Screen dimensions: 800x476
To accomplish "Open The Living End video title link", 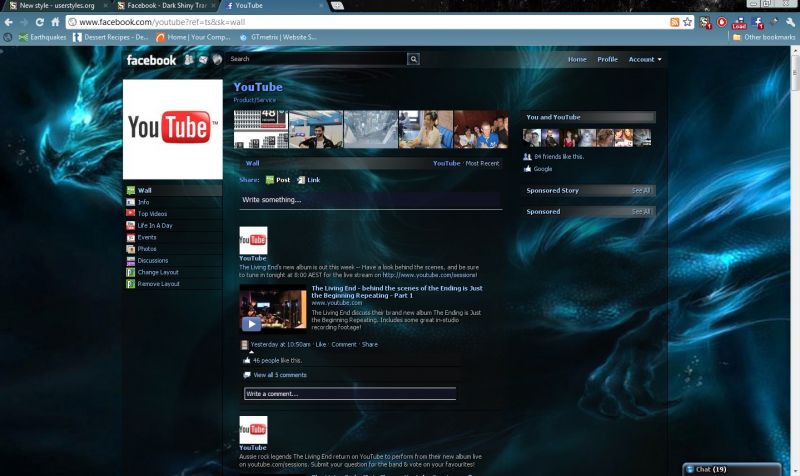I will (397, 292).
